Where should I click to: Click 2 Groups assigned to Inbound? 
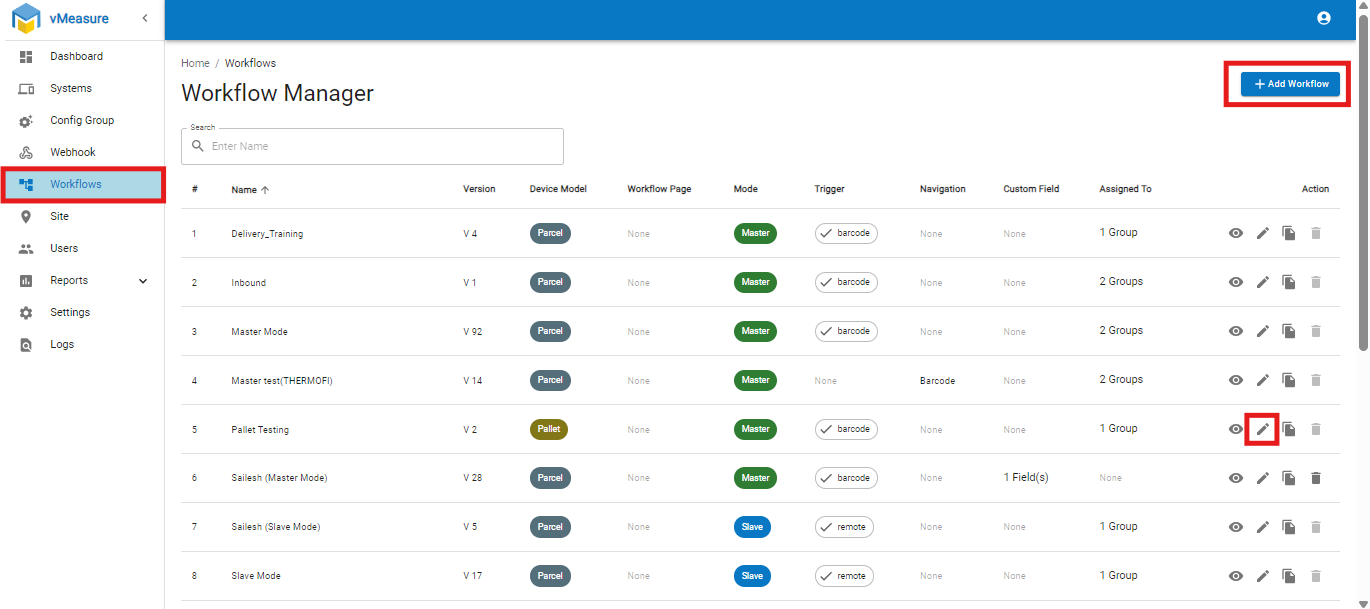[1121, 282]
